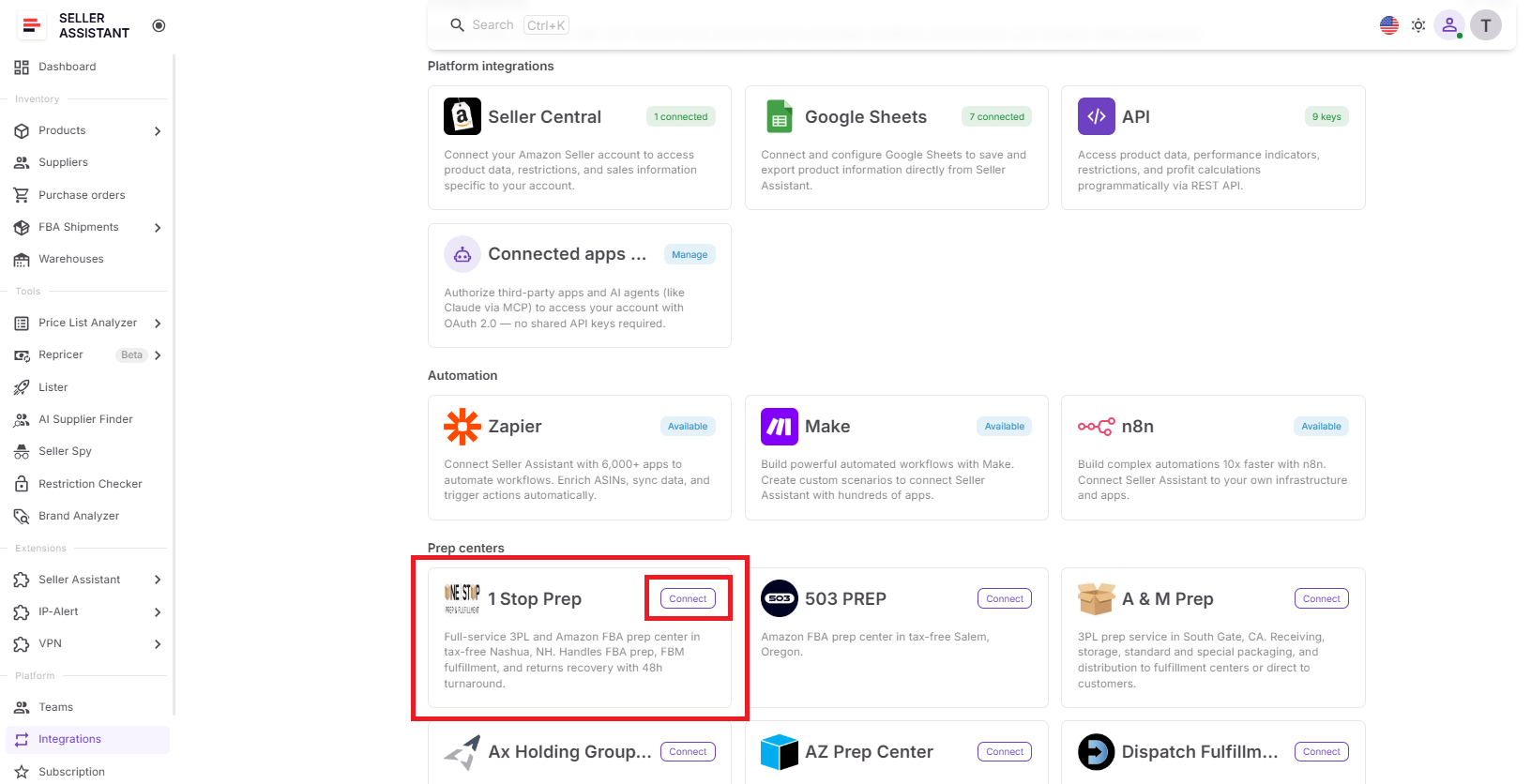Click the Seller Assistant logo icon

pos(32,25)
